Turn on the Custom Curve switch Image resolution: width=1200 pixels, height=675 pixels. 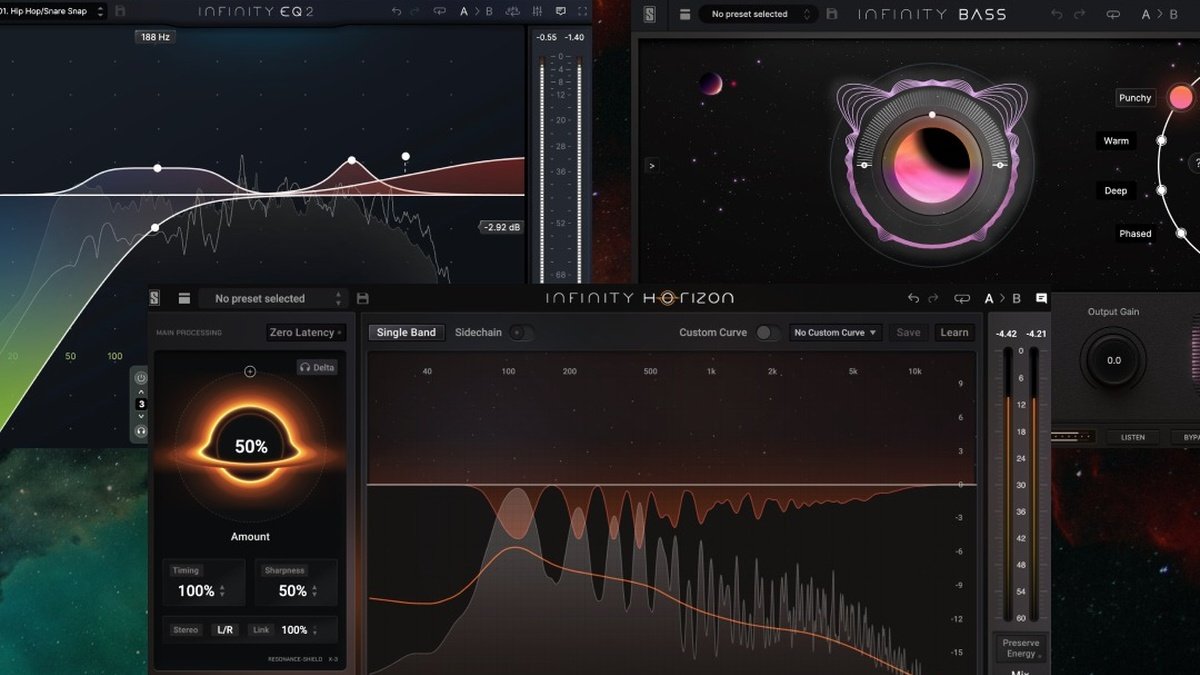point(767,333)
